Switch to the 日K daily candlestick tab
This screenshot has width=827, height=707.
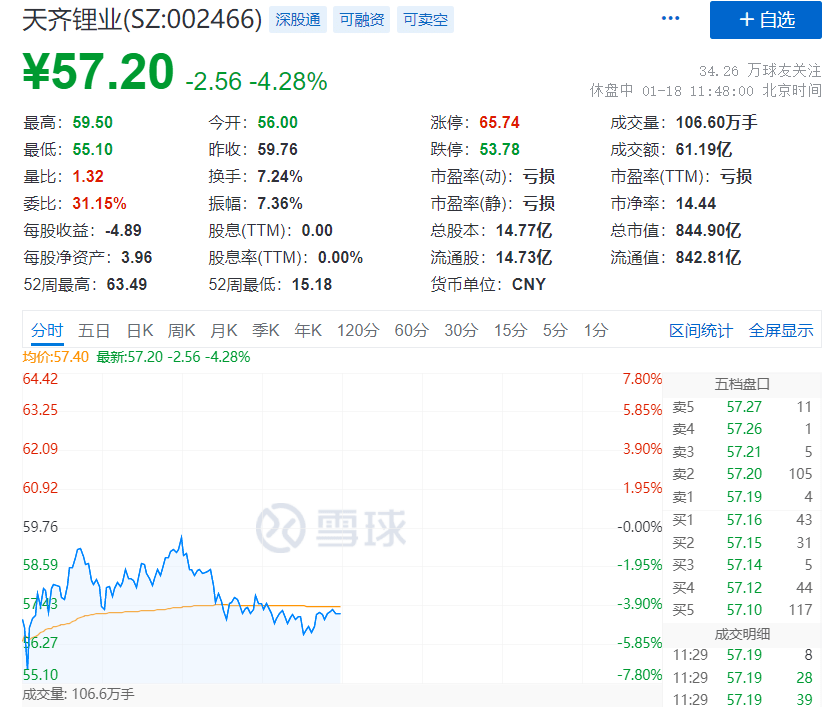(x=142, y=330)
